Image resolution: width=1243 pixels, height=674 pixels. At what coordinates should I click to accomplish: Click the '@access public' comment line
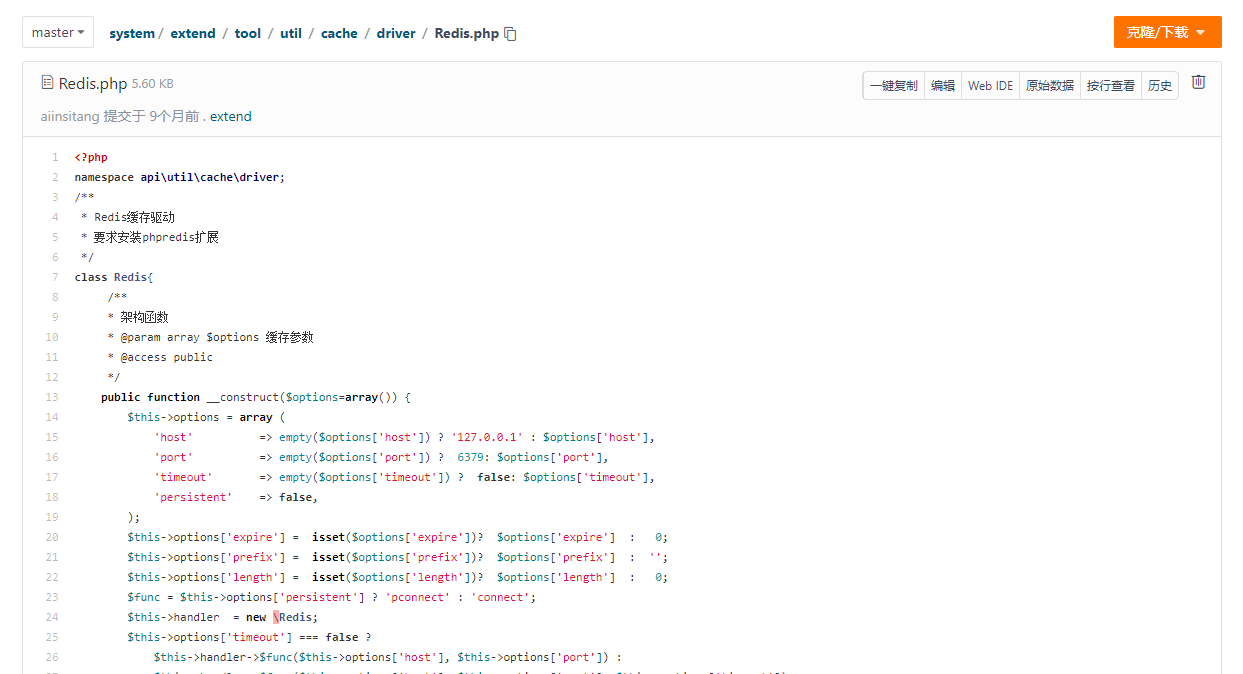(x=160, y=357)
